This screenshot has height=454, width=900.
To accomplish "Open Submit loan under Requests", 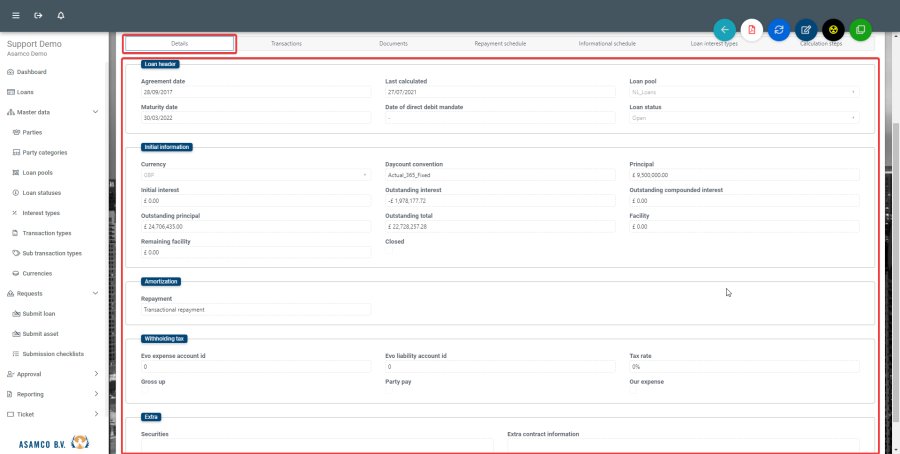I will 39,313.
